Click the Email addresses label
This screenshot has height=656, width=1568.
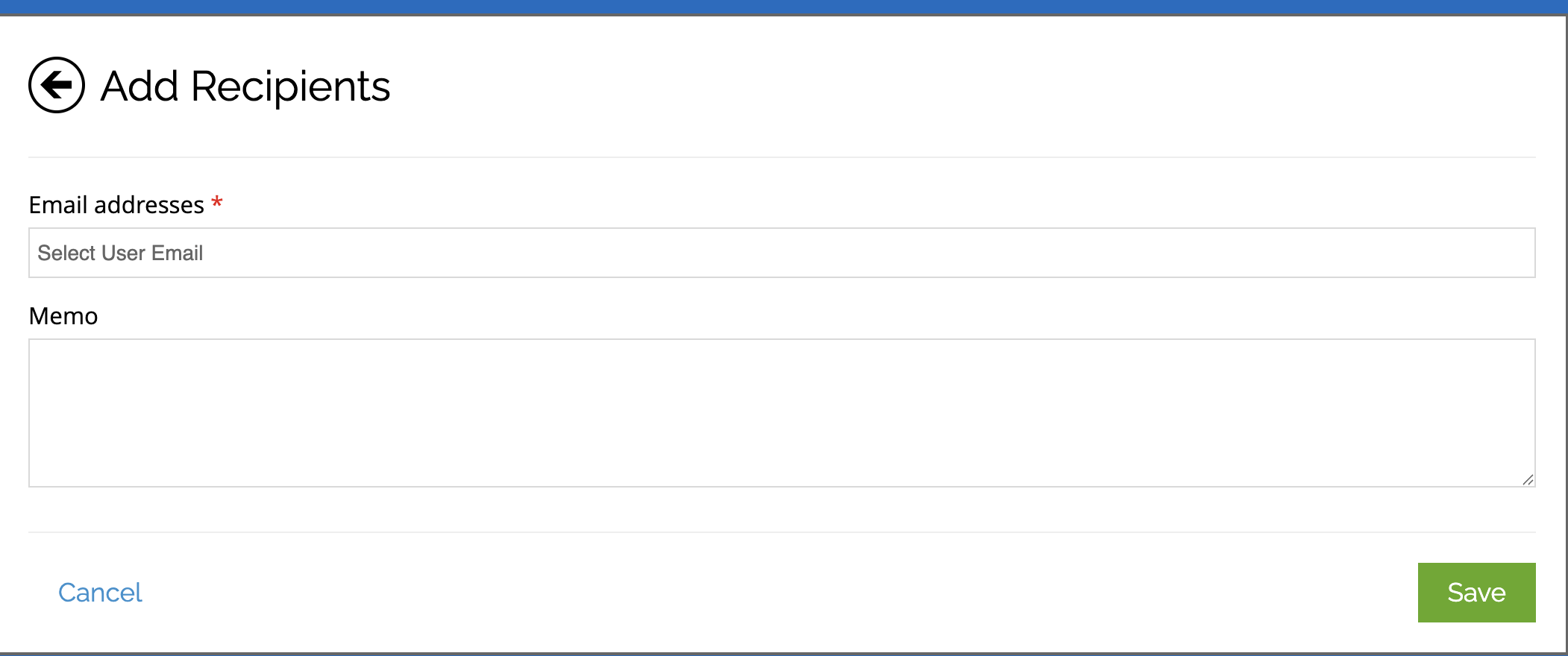116,205
